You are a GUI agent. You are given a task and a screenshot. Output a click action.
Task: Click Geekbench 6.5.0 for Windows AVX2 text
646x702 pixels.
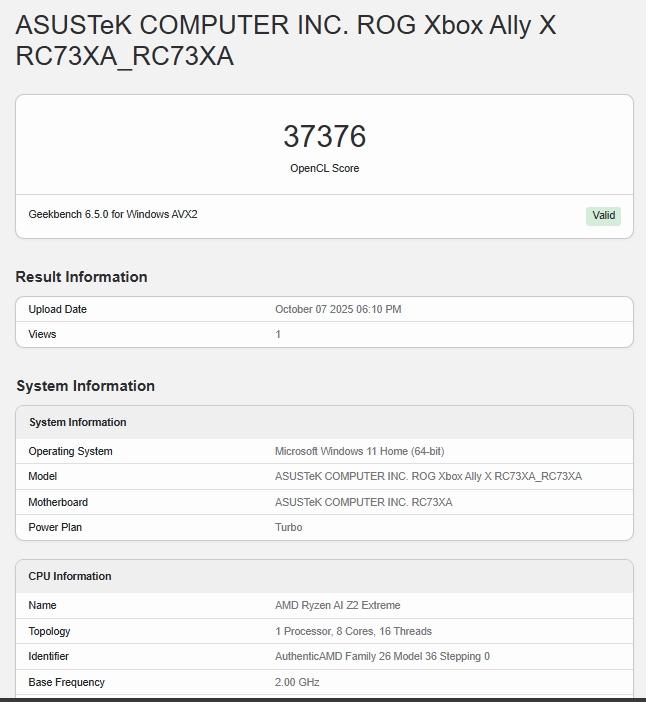click(113, 215)
